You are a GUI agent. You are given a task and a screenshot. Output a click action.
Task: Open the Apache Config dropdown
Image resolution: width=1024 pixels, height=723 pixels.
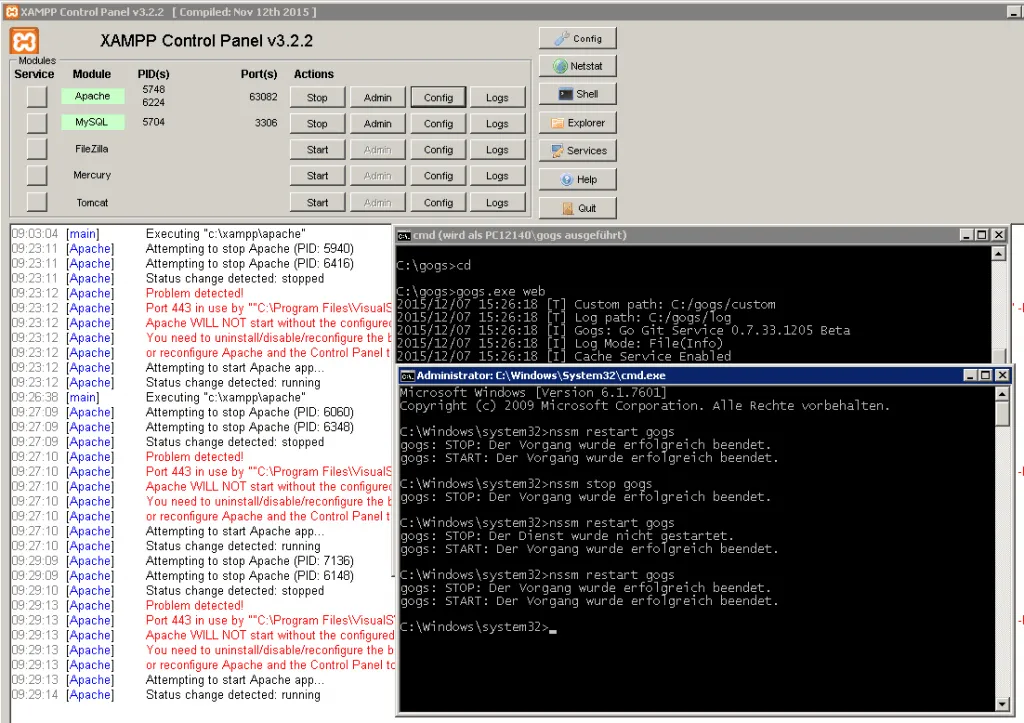tap(438, 98)
